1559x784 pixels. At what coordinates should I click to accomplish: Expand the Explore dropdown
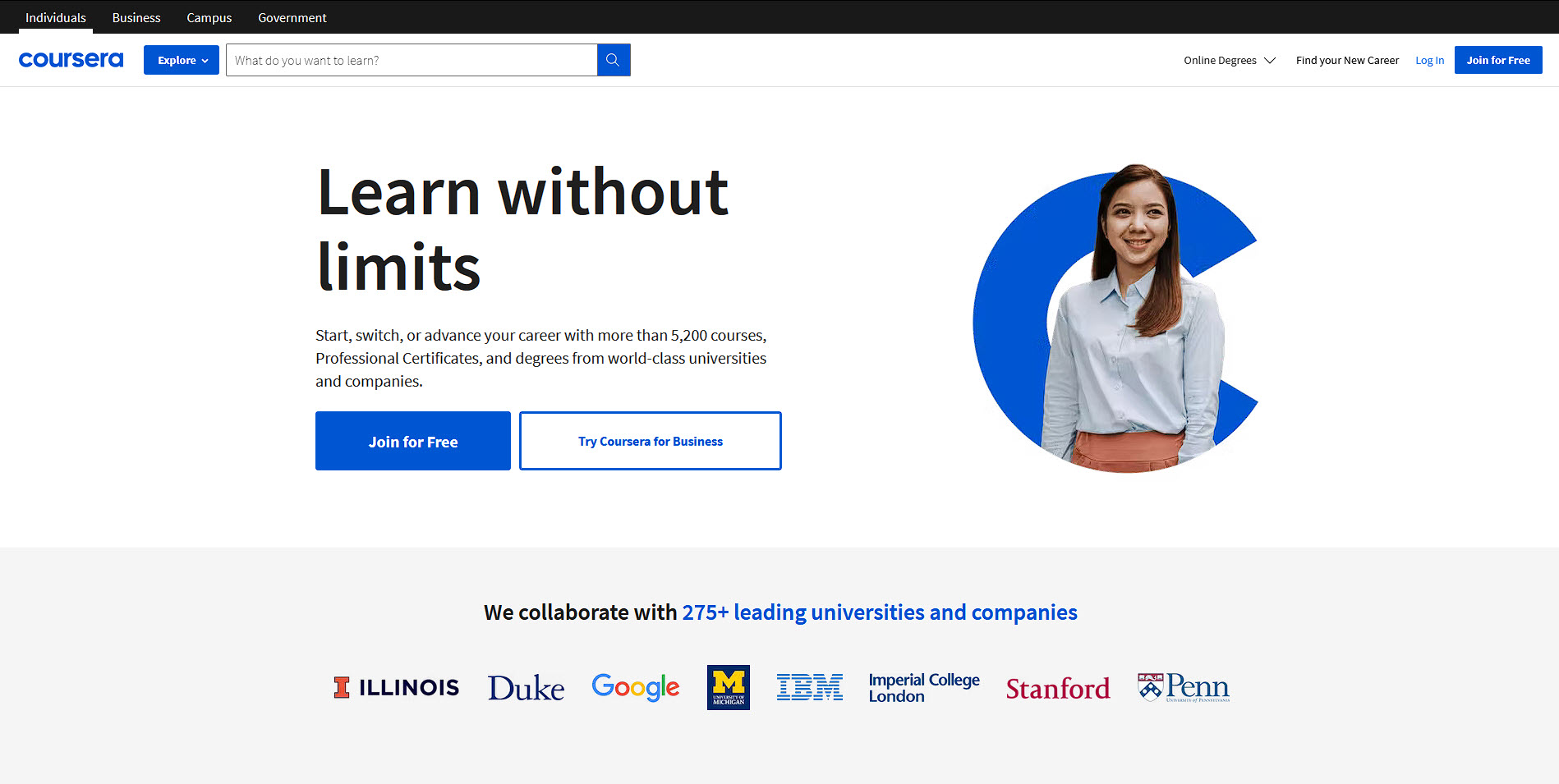click(182, 60)
